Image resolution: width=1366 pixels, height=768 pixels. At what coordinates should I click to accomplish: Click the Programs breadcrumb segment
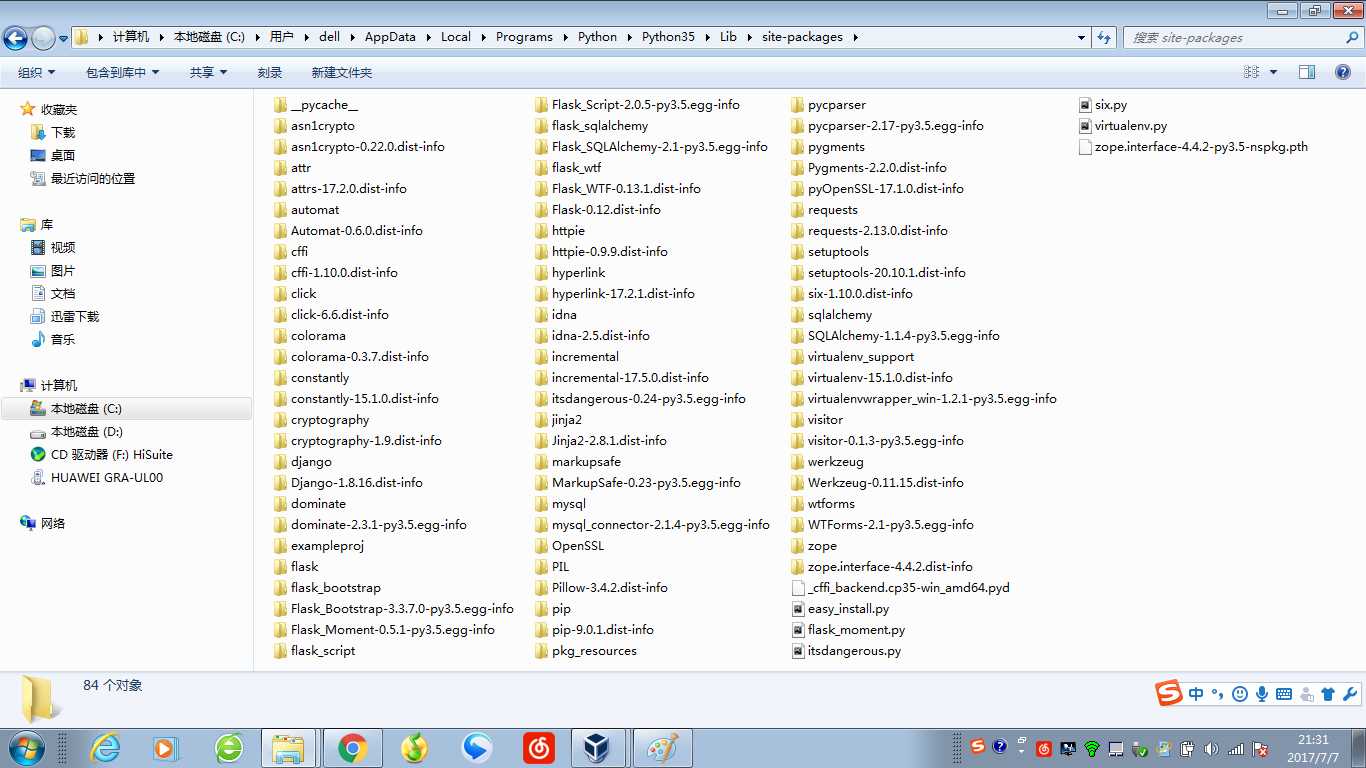tap(524, 37)
